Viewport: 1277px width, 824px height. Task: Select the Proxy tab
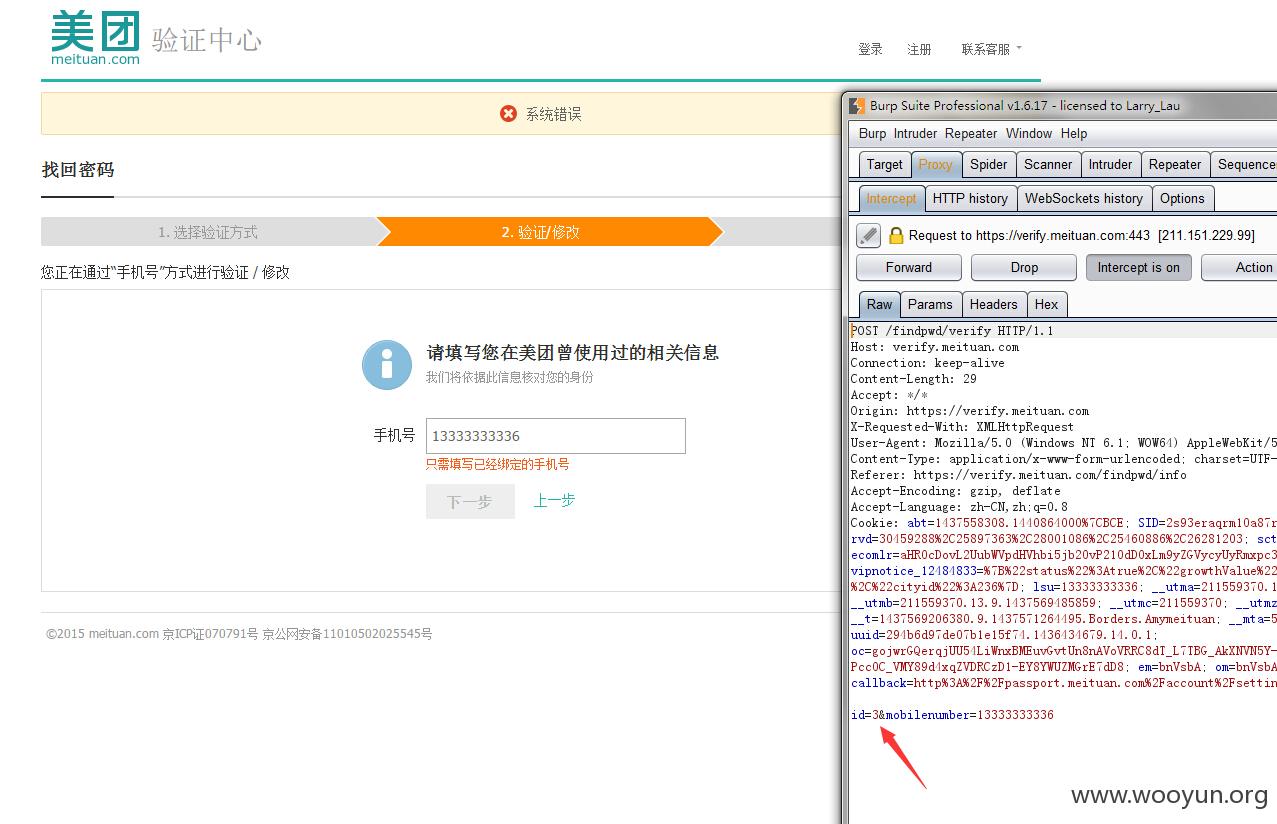(935, 164)
